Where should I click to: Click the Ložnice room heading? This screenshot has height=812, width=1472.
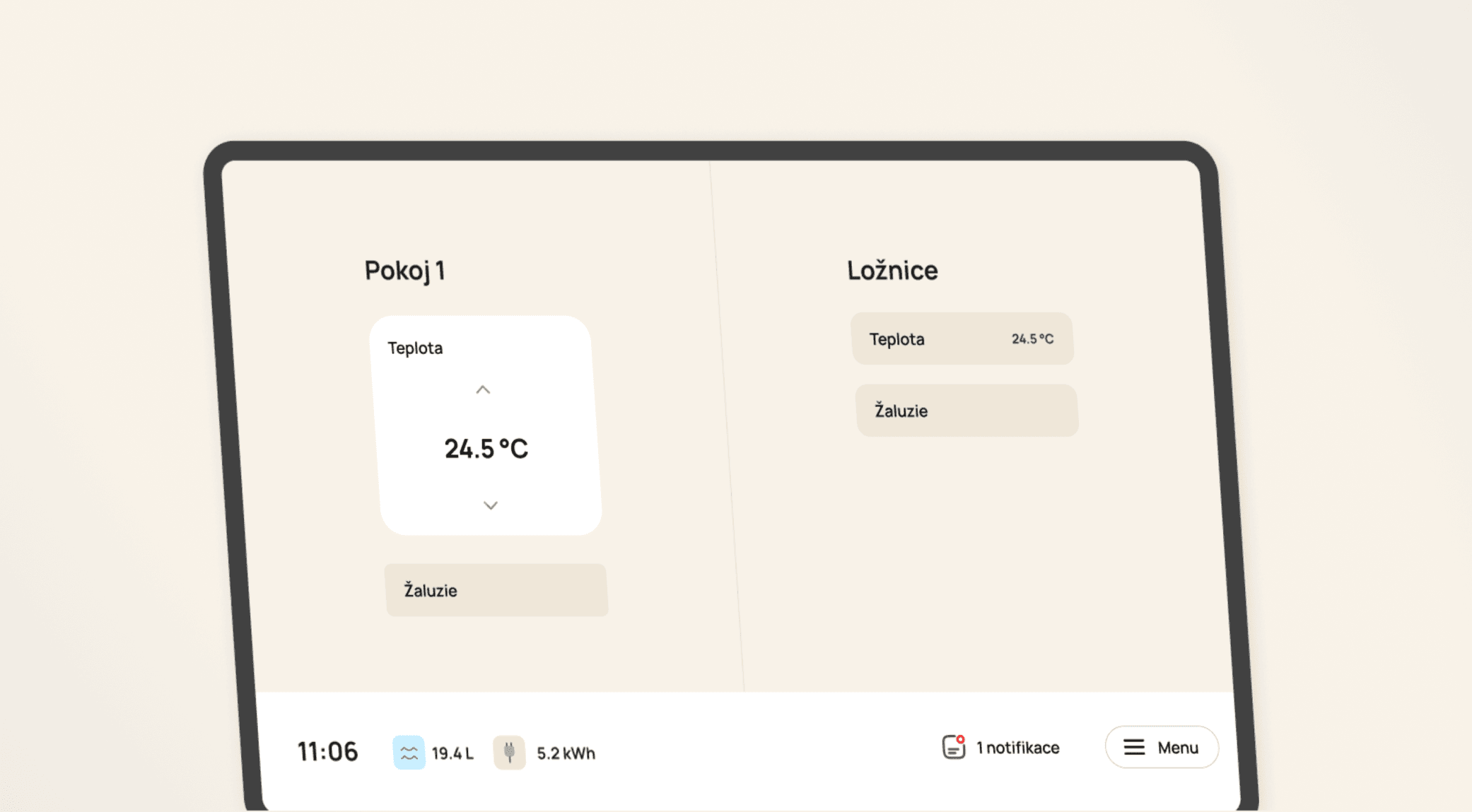point(892,270)
